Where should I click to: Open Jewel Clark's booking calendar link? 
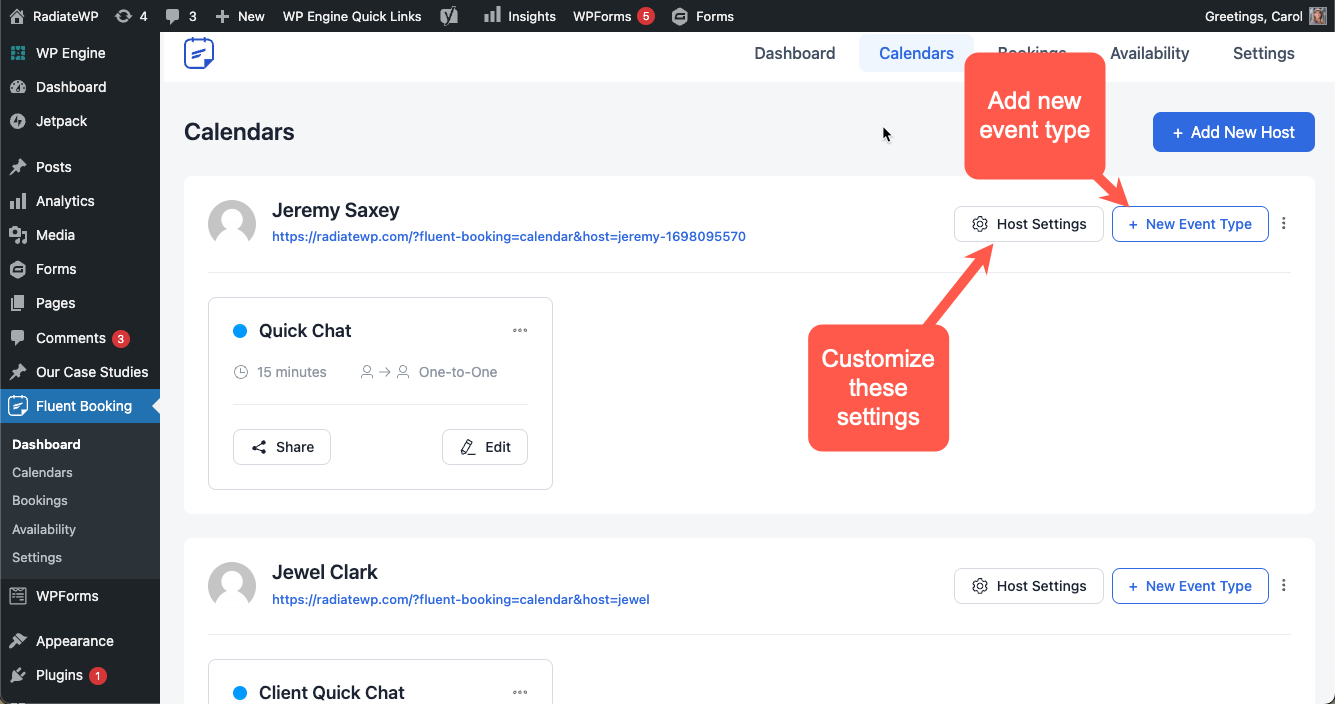pyautogui.click(x=461, y=600)
